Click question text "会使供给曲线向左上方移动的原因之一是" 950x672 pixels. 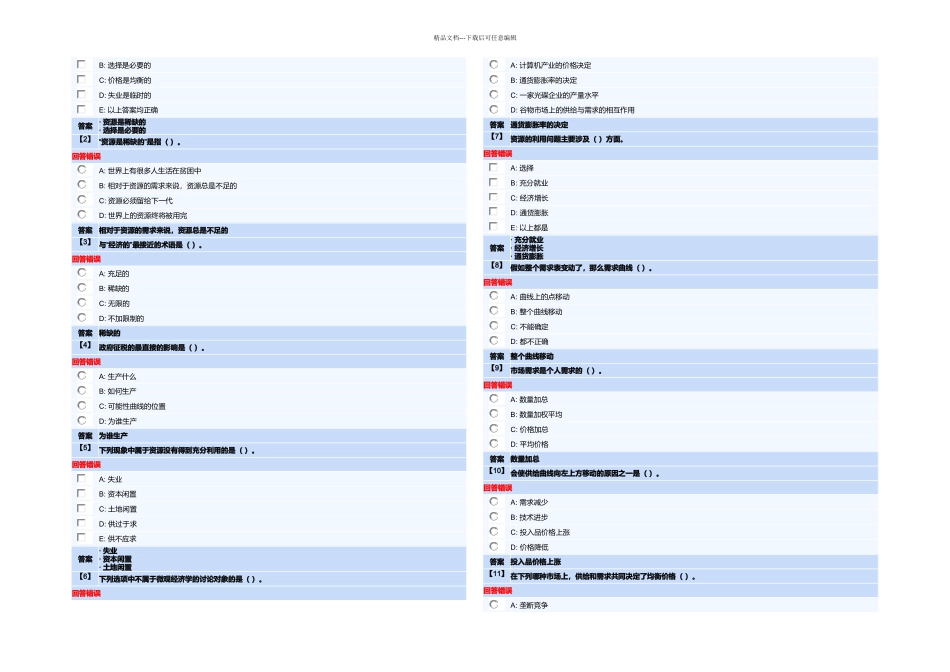pos(575,473)
